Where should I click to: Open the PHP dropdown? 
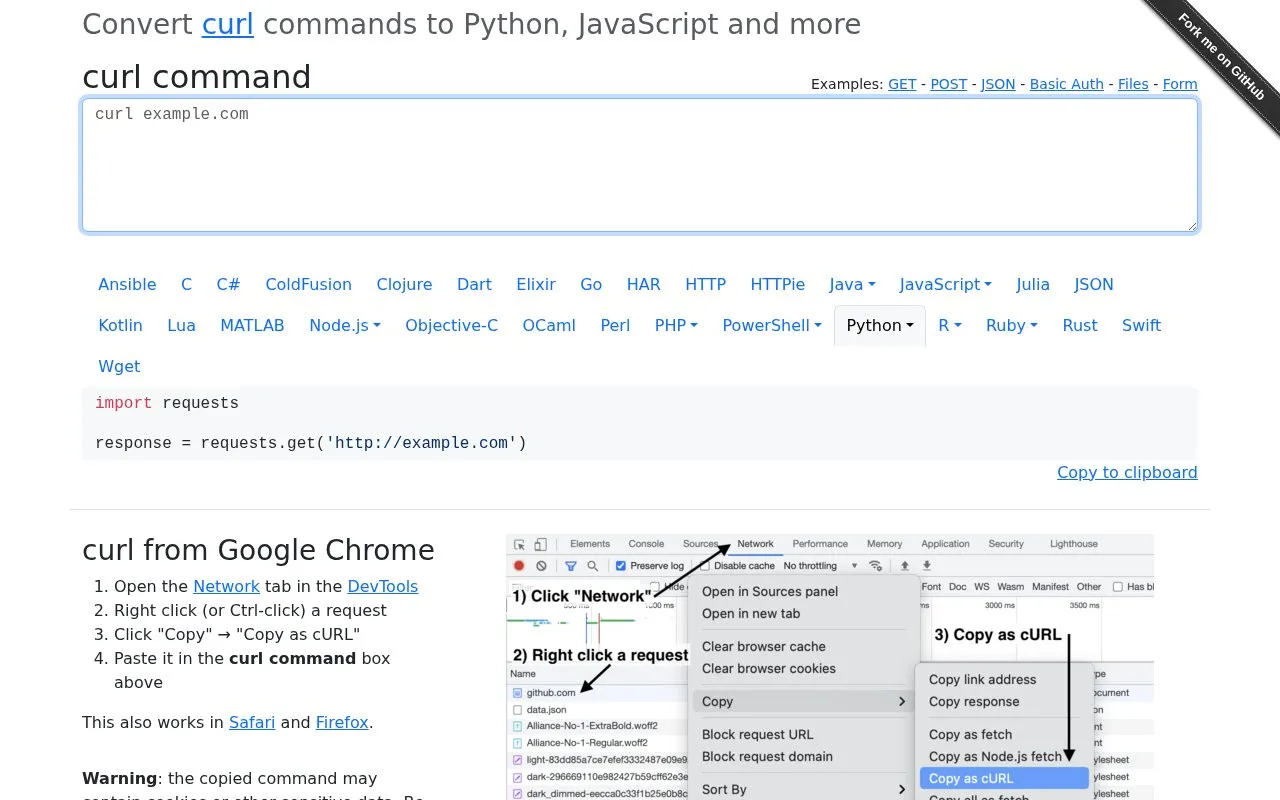point(676,325)
